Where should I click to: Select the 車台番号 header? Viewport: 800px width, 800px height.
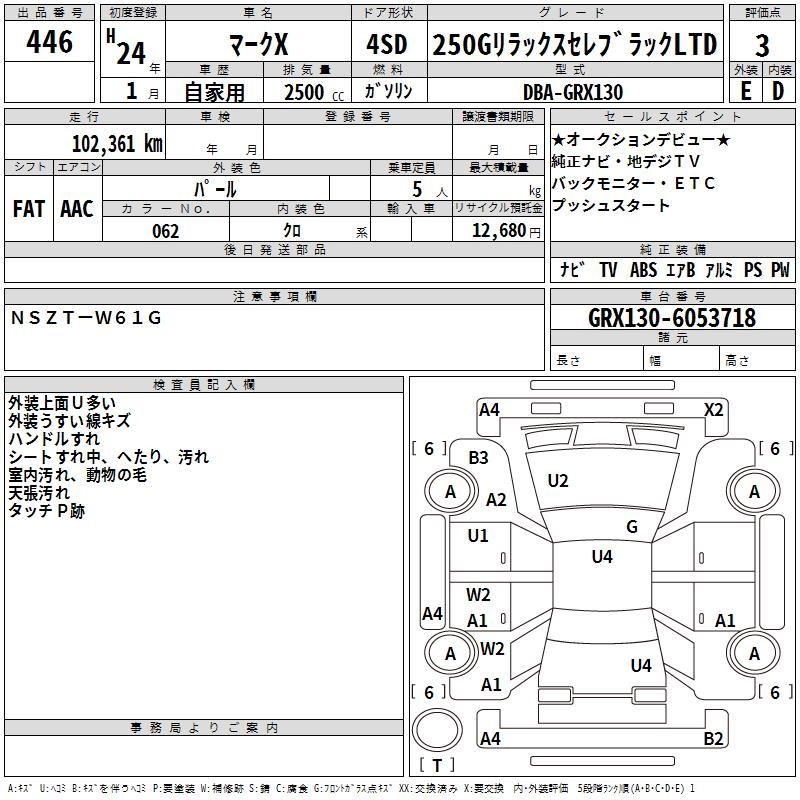(x=672, y=296)
